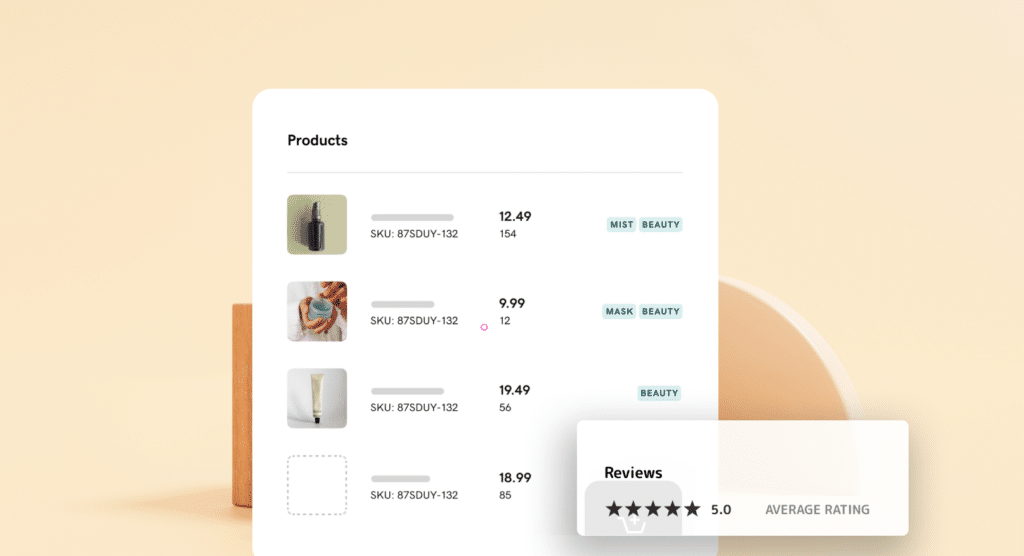Select BEAUTY tag on the 12.49 product
The image size is (1024, 556).
click(x=660, y=224)
